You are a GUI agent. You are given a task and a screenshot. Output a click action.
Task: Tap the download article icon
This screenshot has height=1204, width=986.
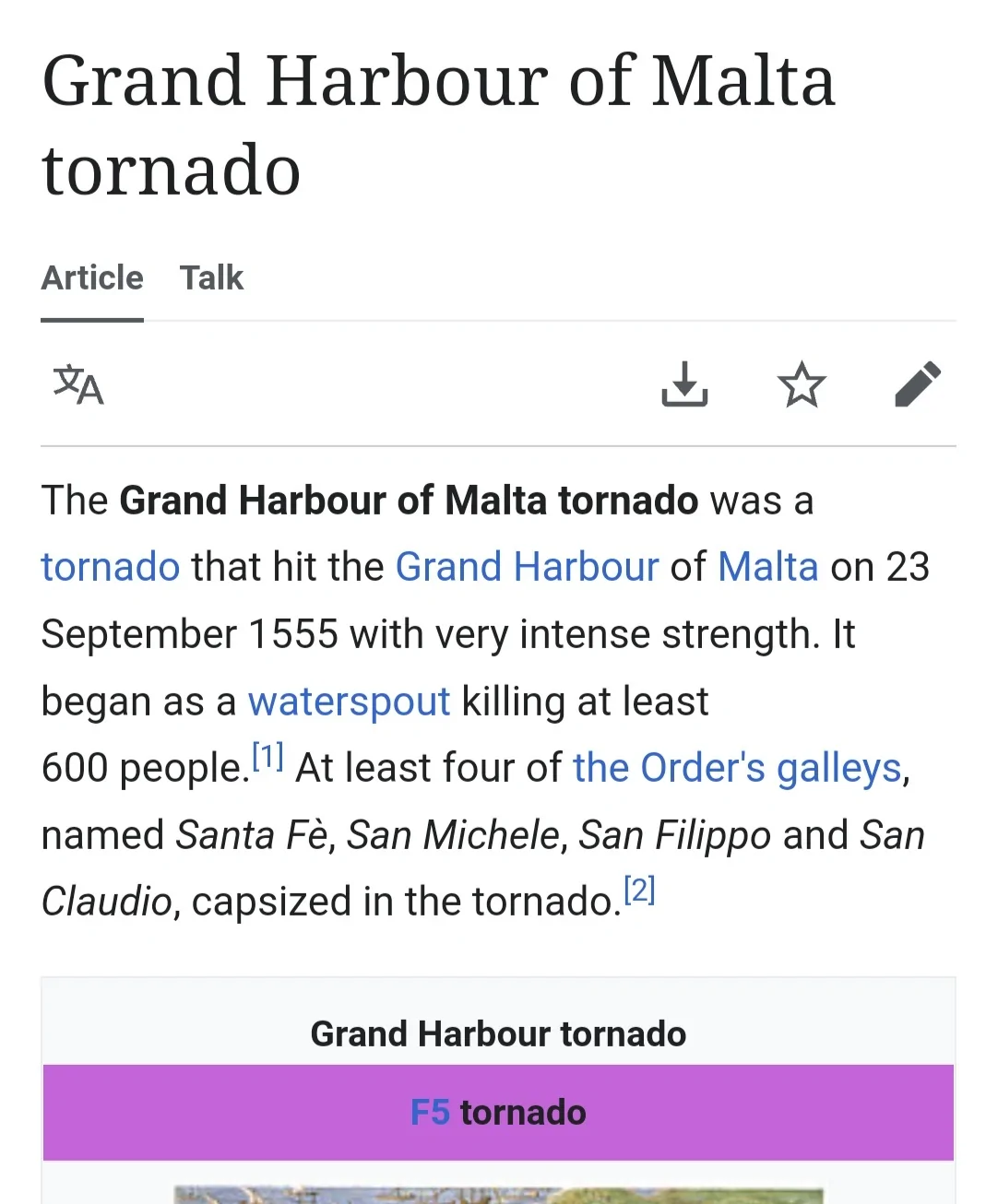[684, 384]
